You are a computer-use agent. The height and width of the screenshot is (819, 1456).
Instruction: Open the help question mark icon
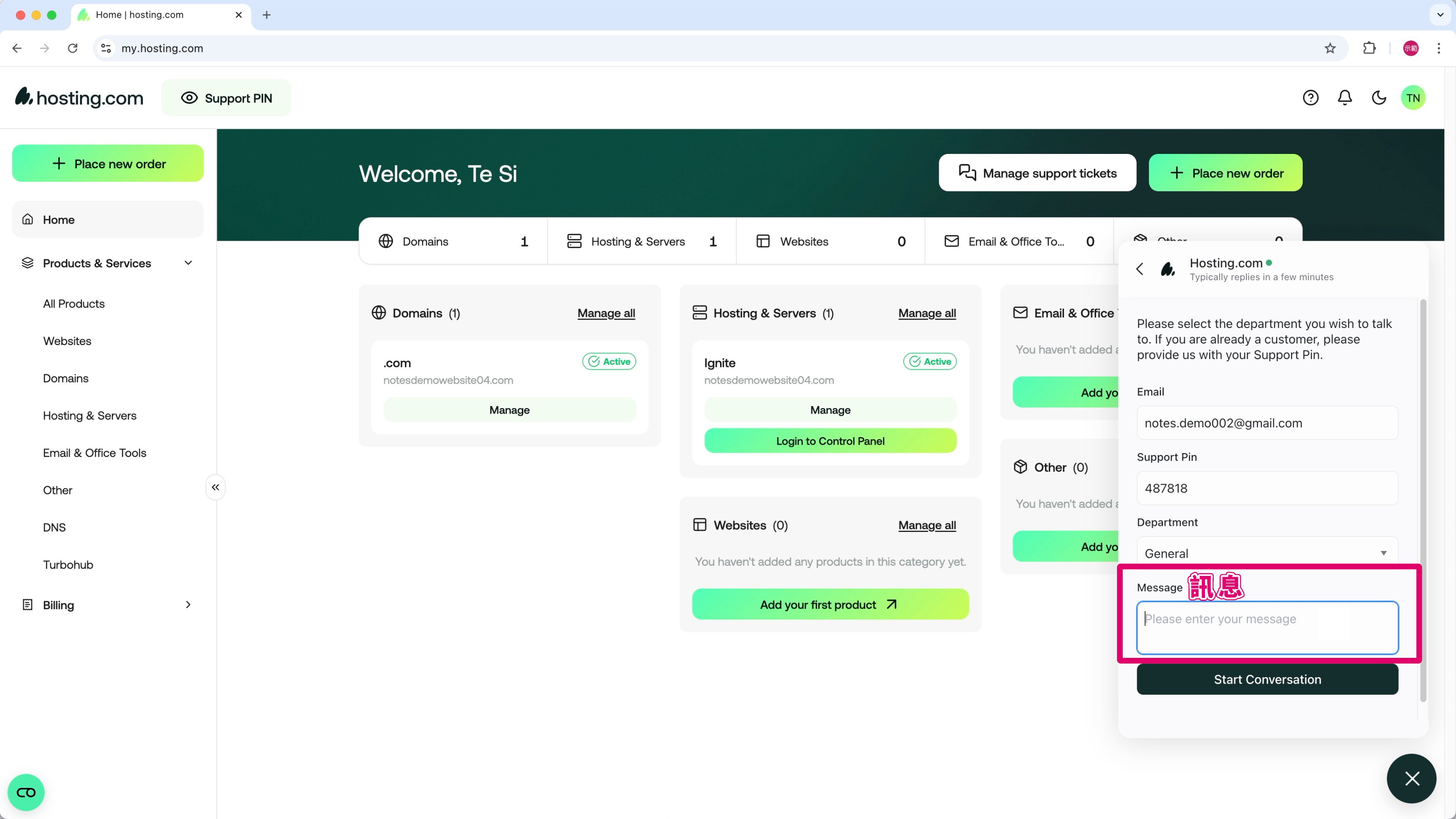coord(1310,98)
